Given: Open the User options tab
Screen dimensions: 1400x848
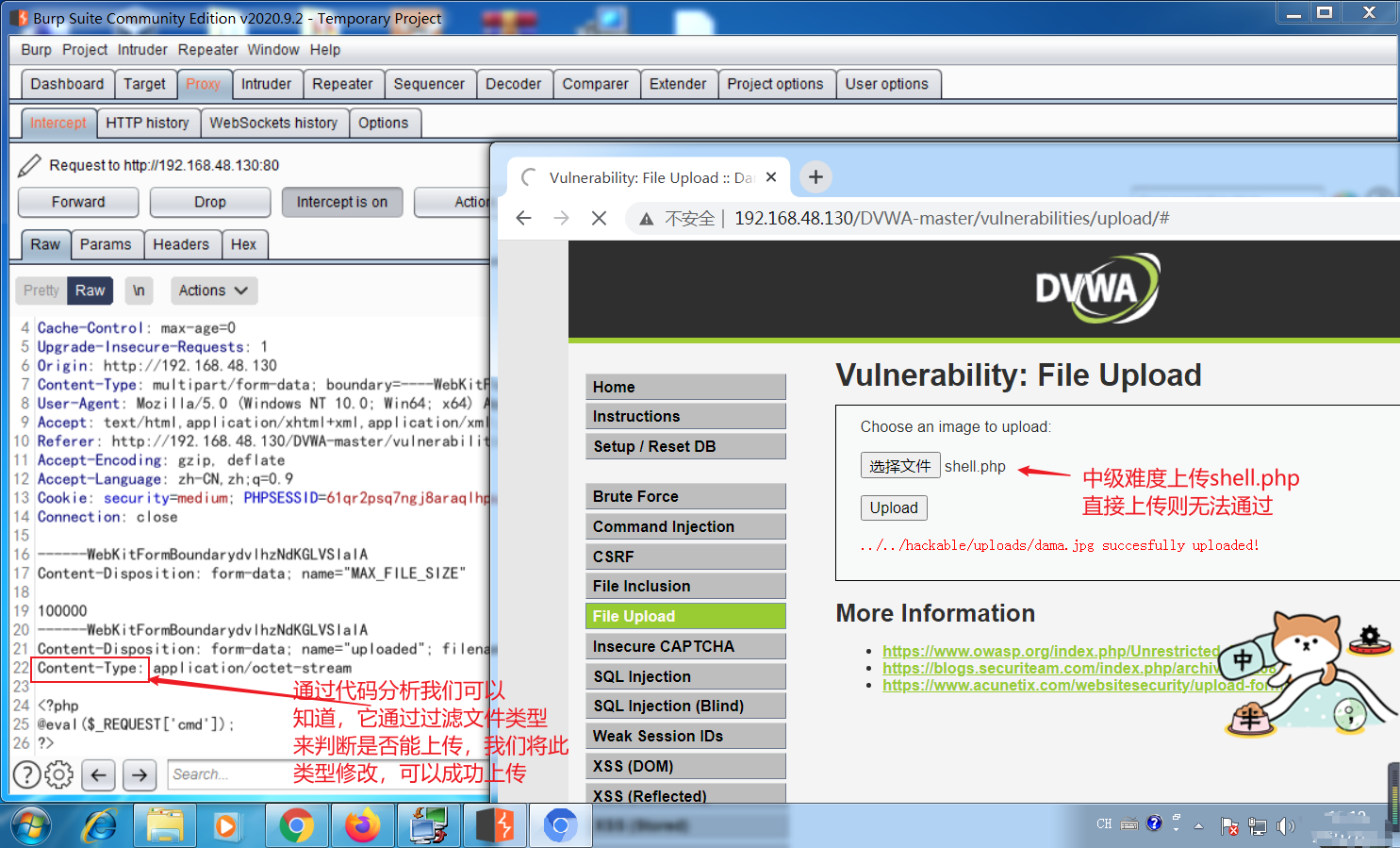Looking at the screenshot, I should click(887, 84).
